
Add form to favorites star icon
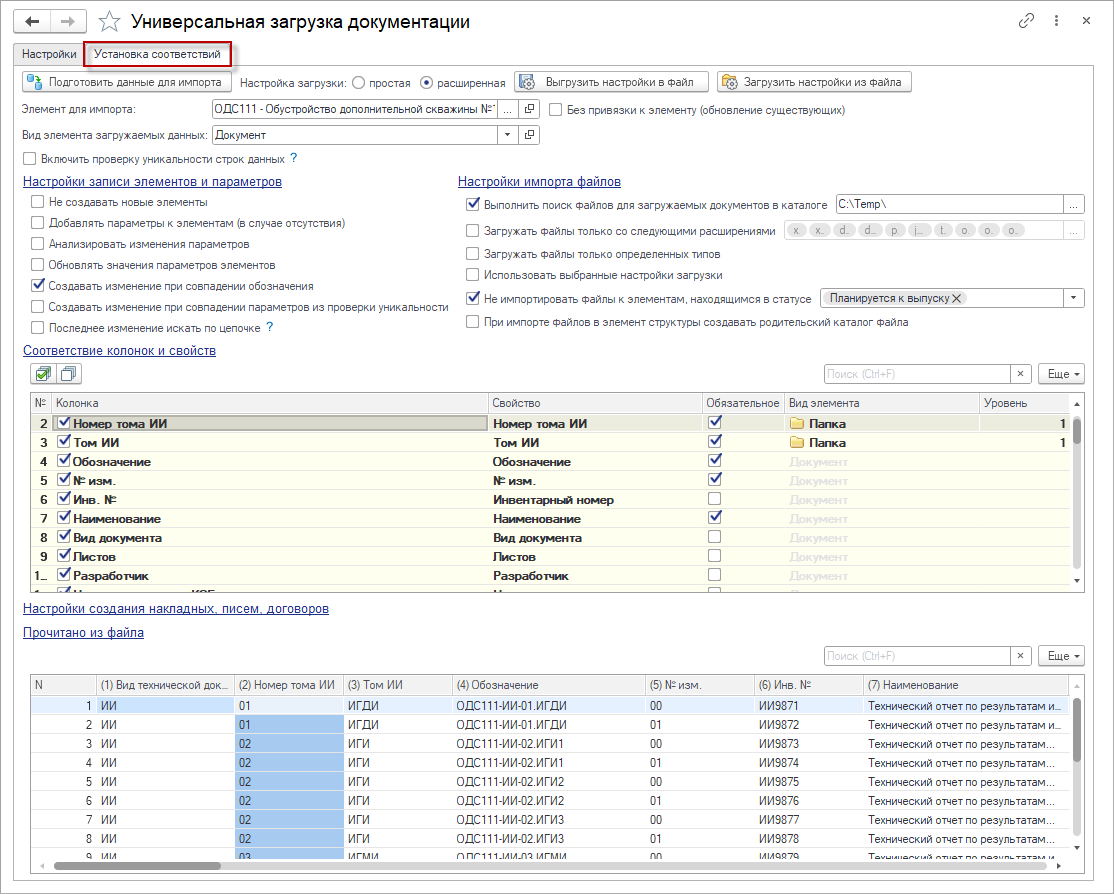111,21
